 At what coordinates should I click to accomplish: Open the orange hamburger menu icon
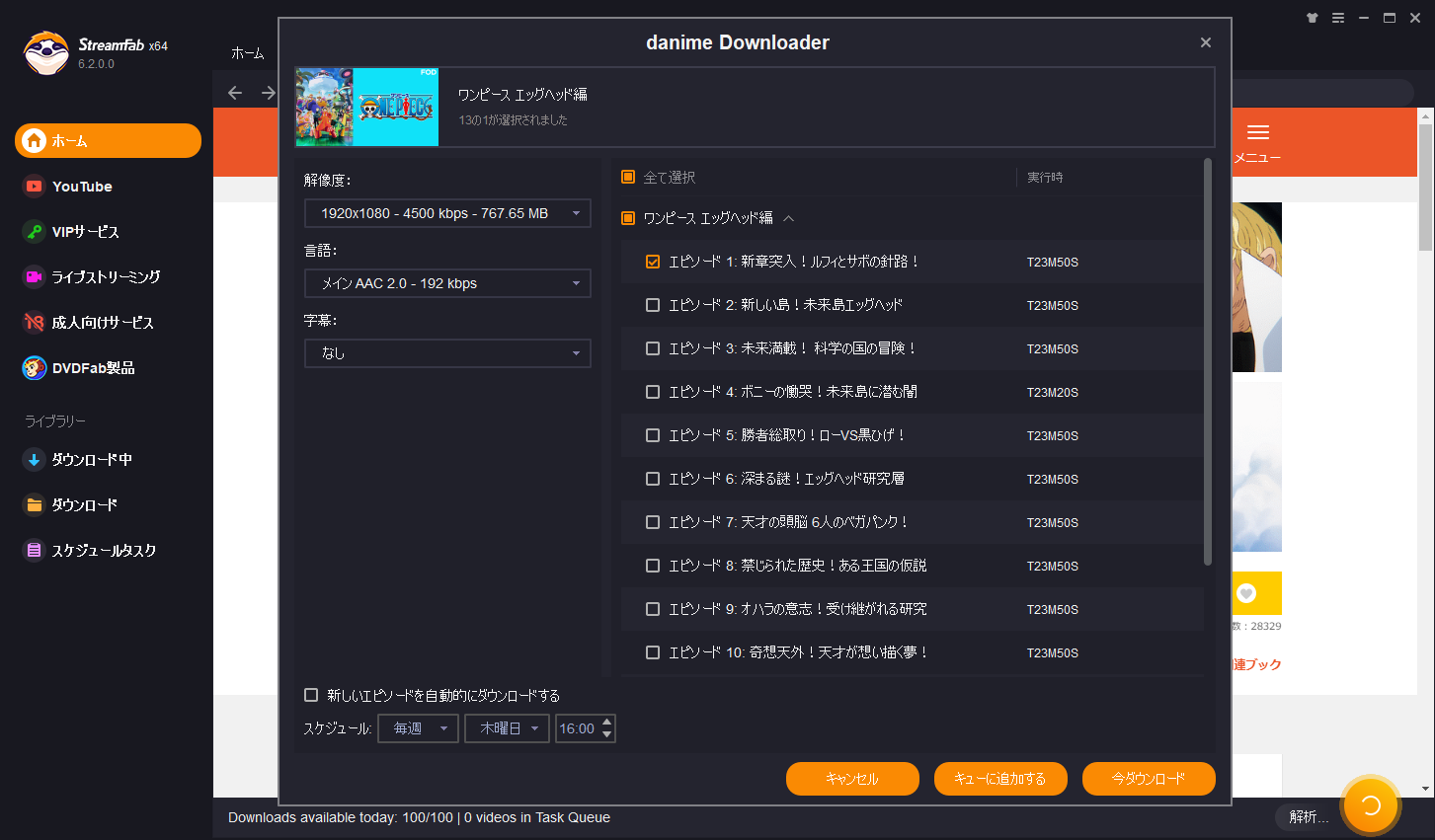pos(1258,132)
